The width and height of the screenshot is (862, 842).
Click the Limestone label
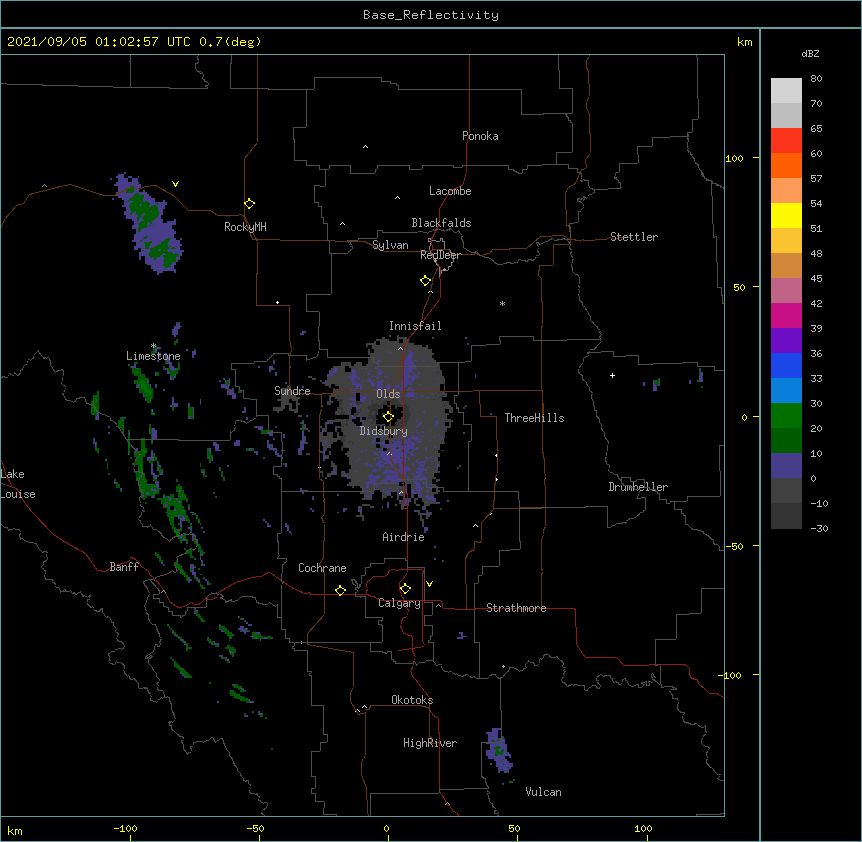coord(153,356)
